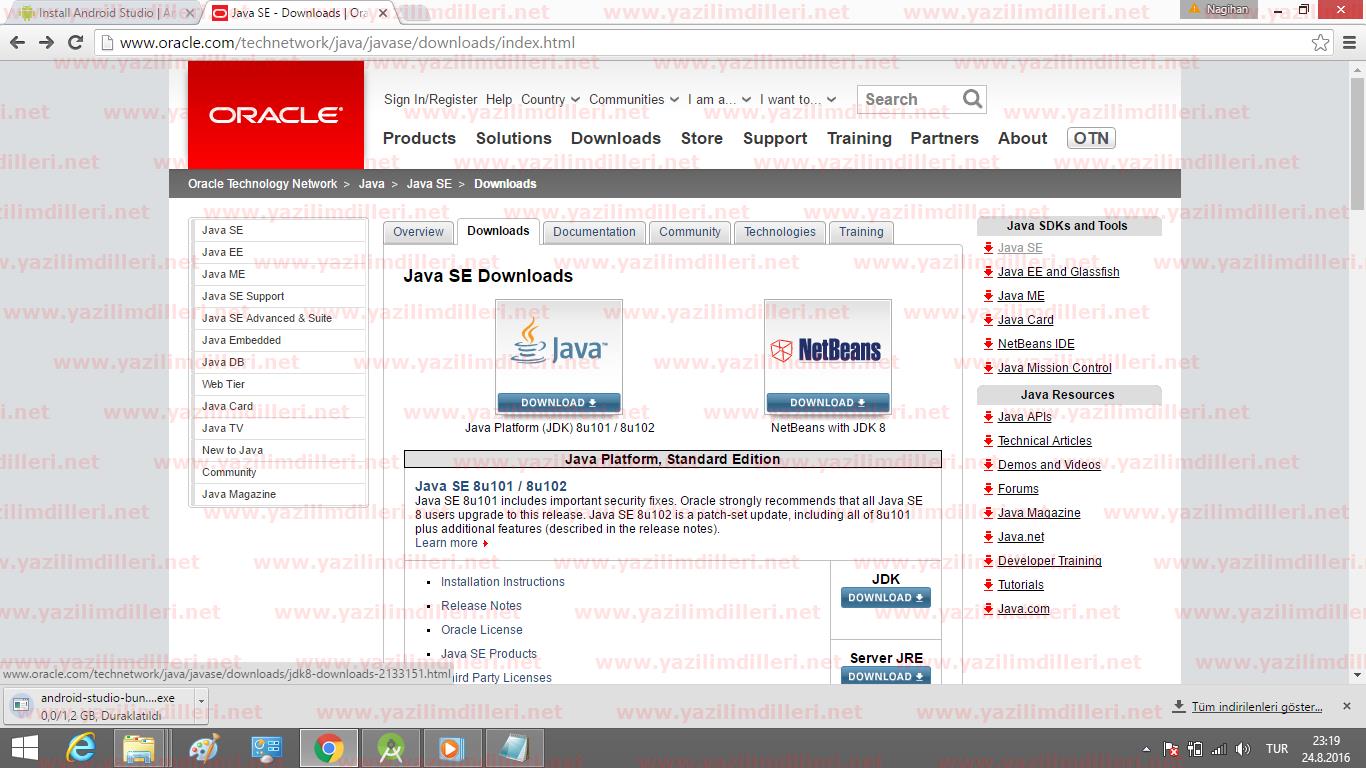This screenshot has width=1366, height=768.
Task: Open the Solutions menu
Action: (x=514, y=138)
